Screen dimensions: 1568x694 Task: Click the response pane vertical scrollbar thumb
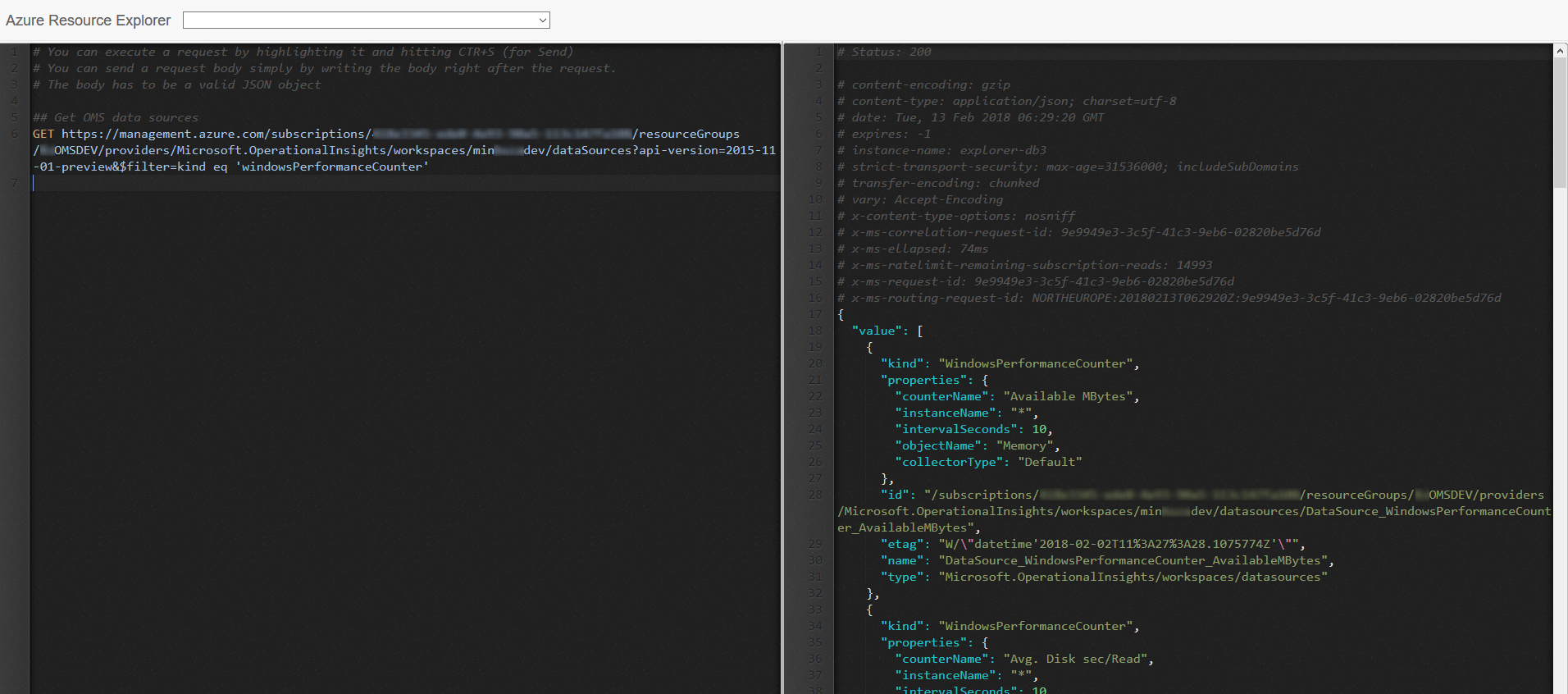tap(1560, 123)
